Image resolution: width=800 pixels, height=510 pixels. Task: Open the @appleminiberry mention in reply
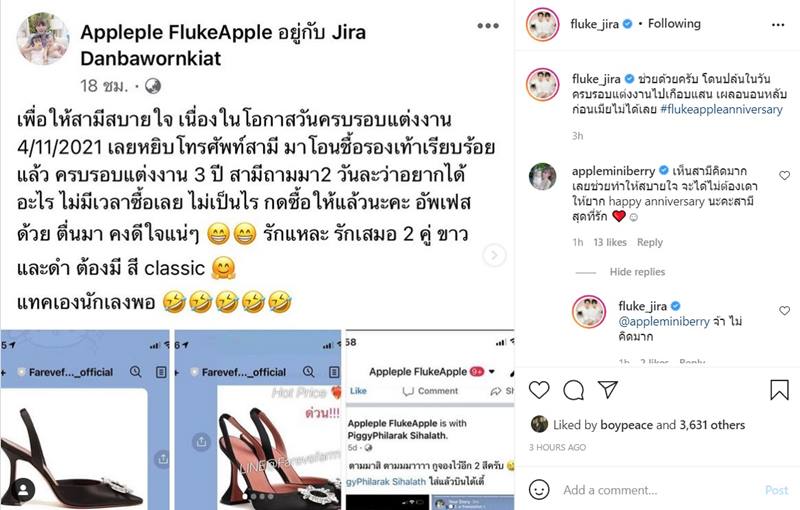664,321
